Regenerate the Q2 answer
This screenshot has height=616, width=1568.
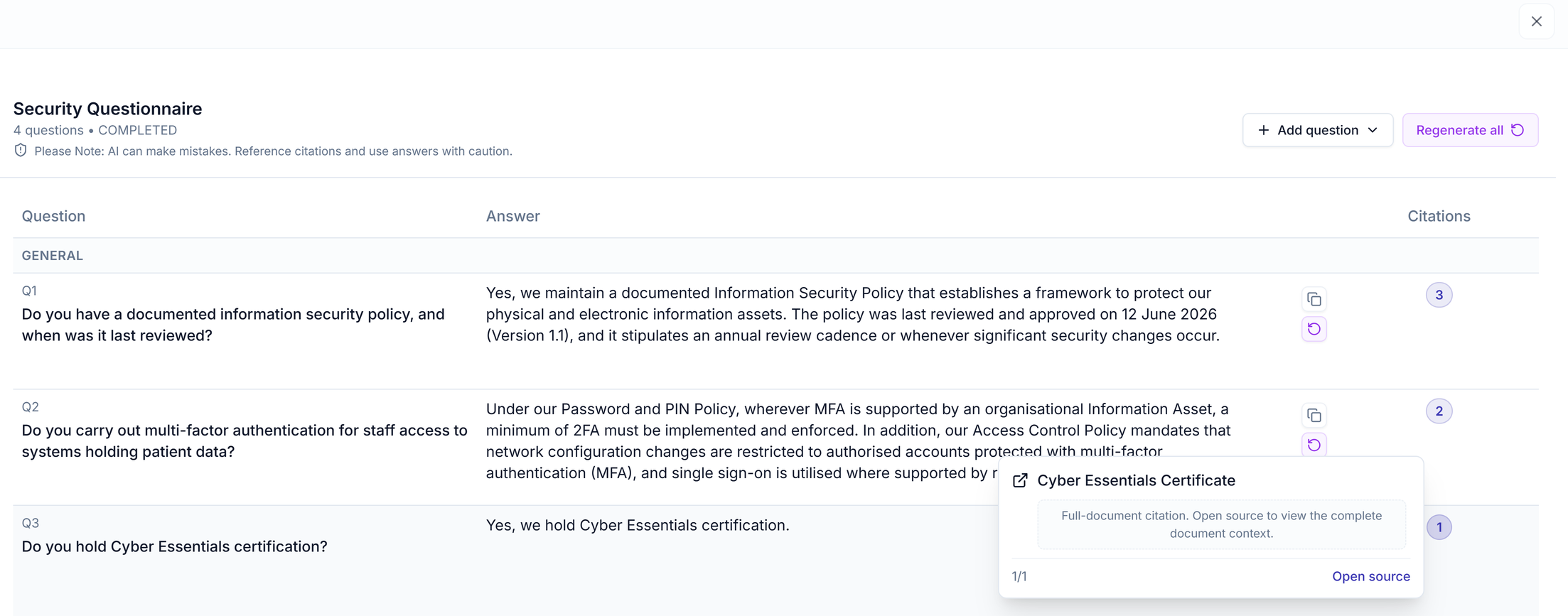(1314, 445)
